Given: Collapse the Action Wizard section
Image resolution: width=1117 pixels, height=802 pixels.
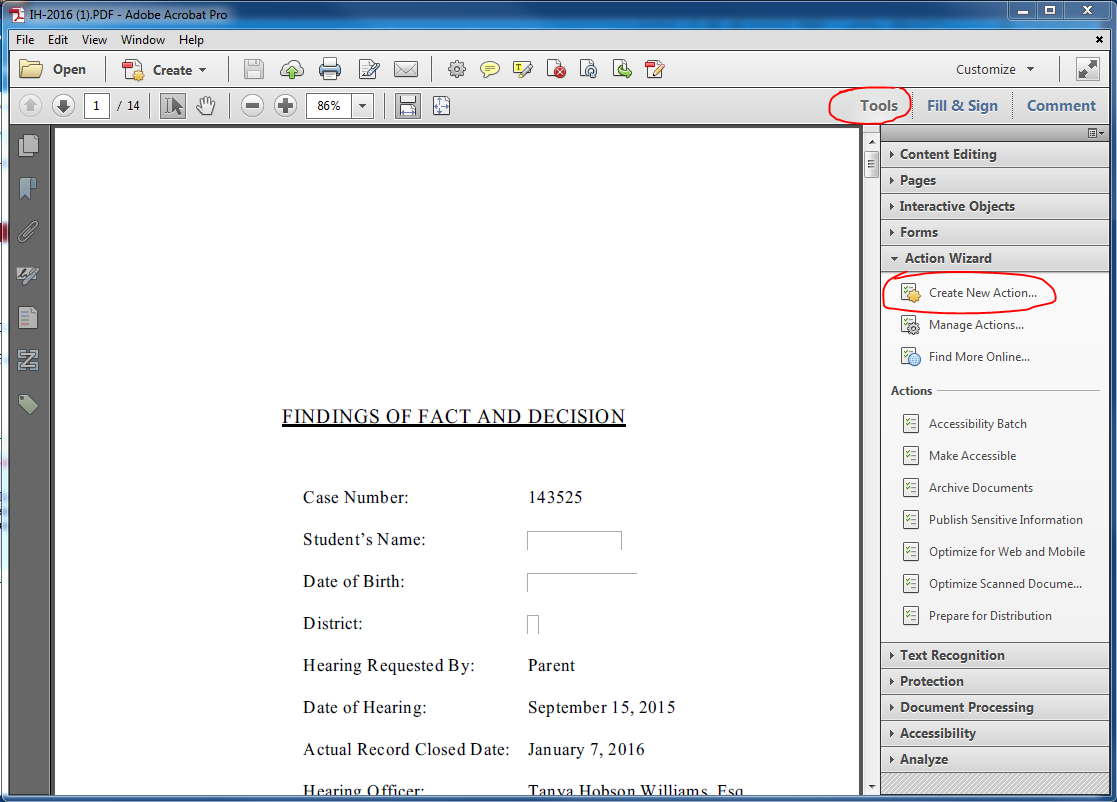Looking at the screenshot, I should click(x=947, y=258).
